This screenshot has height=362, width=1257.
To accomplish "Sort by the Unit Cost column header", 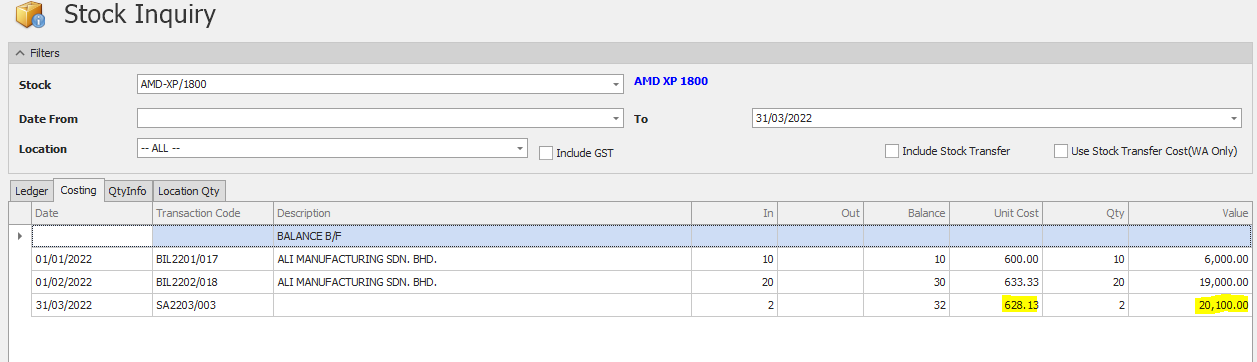I will tap(996, 213).
